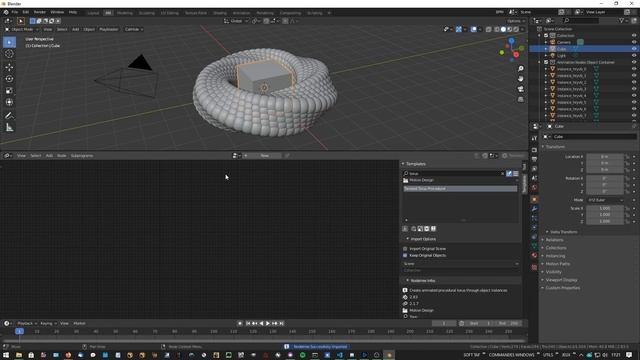Play the animation in reverse
640x360 pixels.
261,323
